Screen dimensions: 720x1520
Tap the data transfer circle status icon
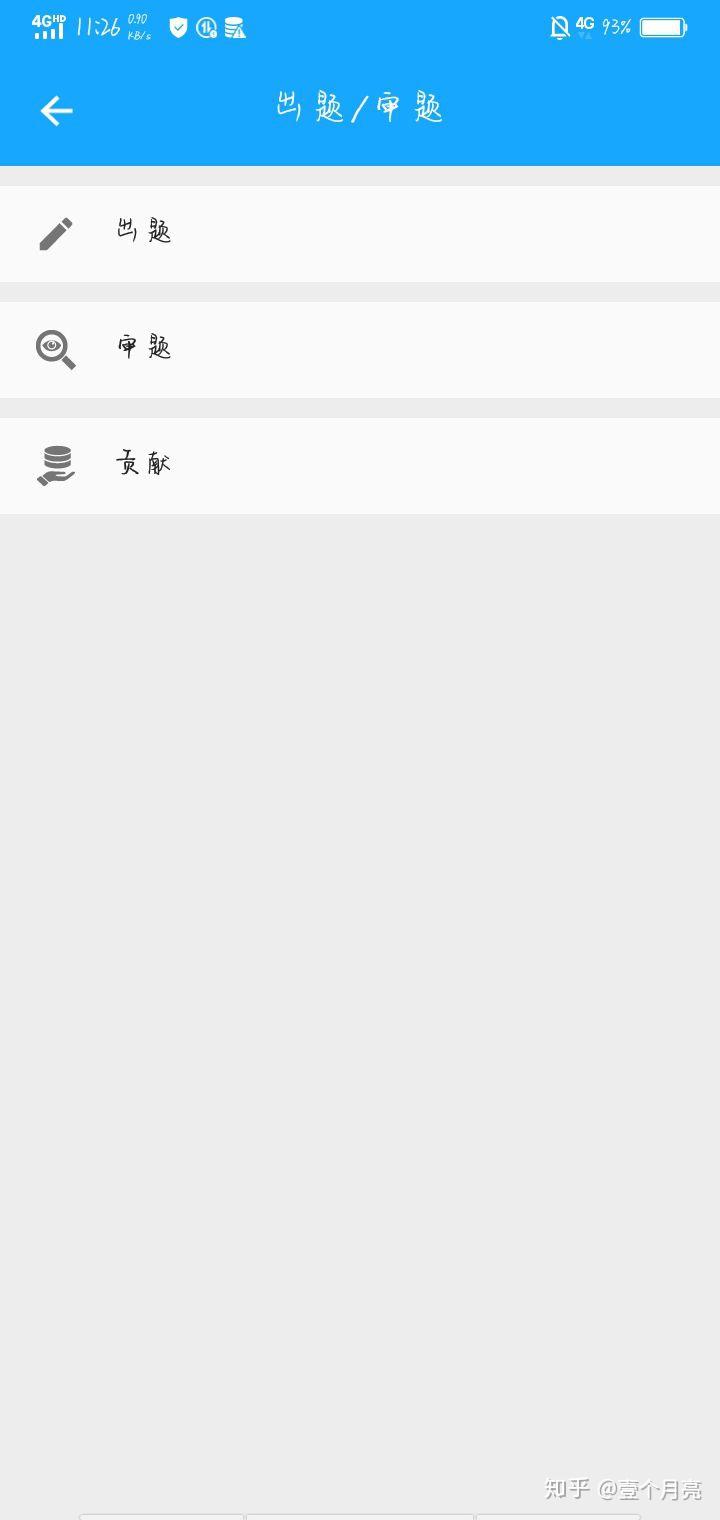click(x=206, y=28)
